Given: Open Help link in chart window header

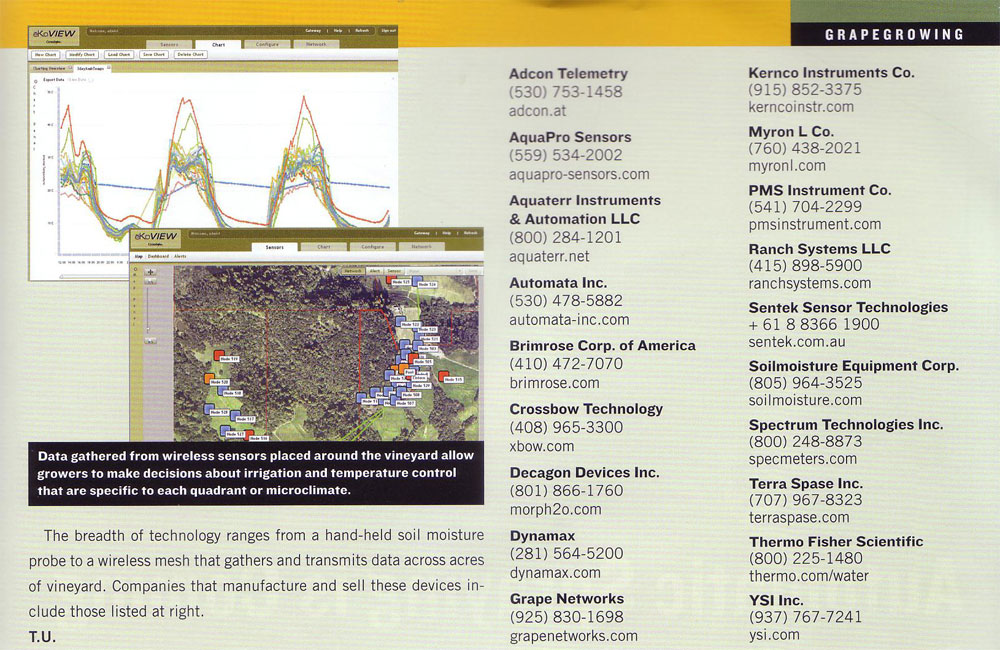Looking at the screenshot, I should pyautogui.click(x=338, y=31).
